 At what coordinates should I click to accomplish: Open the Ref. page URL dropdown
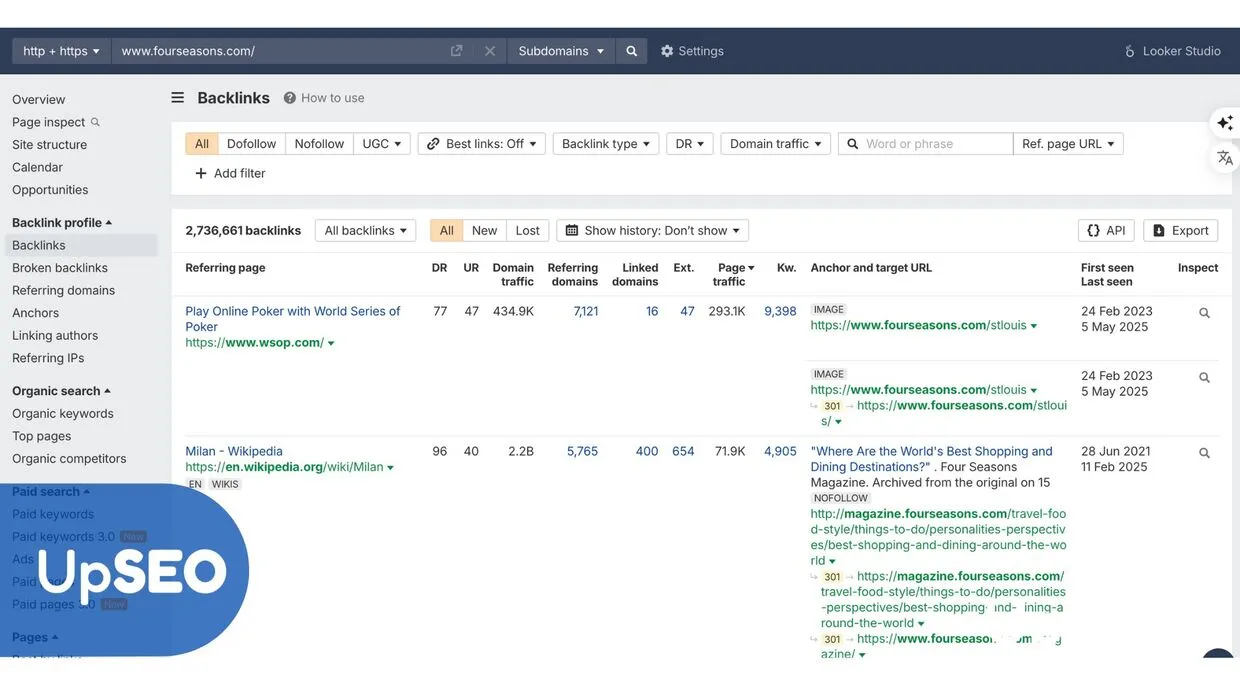(x=1068, y=144)
